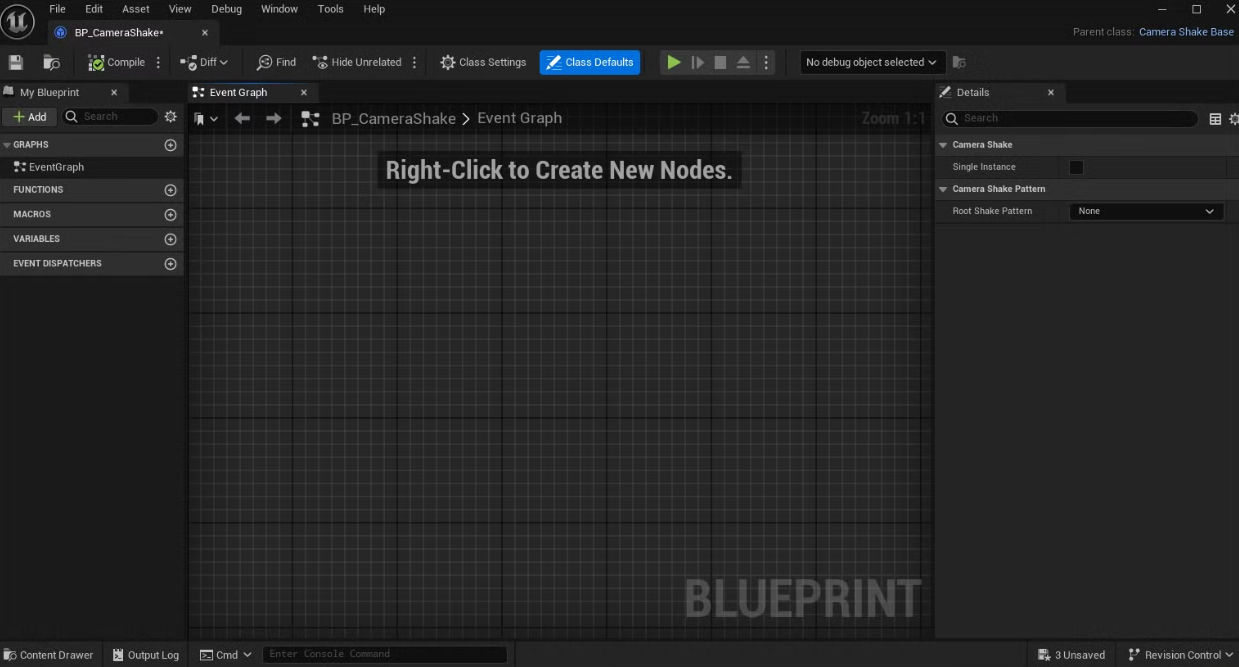This screenshot has height=667, width=1239.
Task: Select the BP_CameraShake document tab
Action: click(118, 32)
